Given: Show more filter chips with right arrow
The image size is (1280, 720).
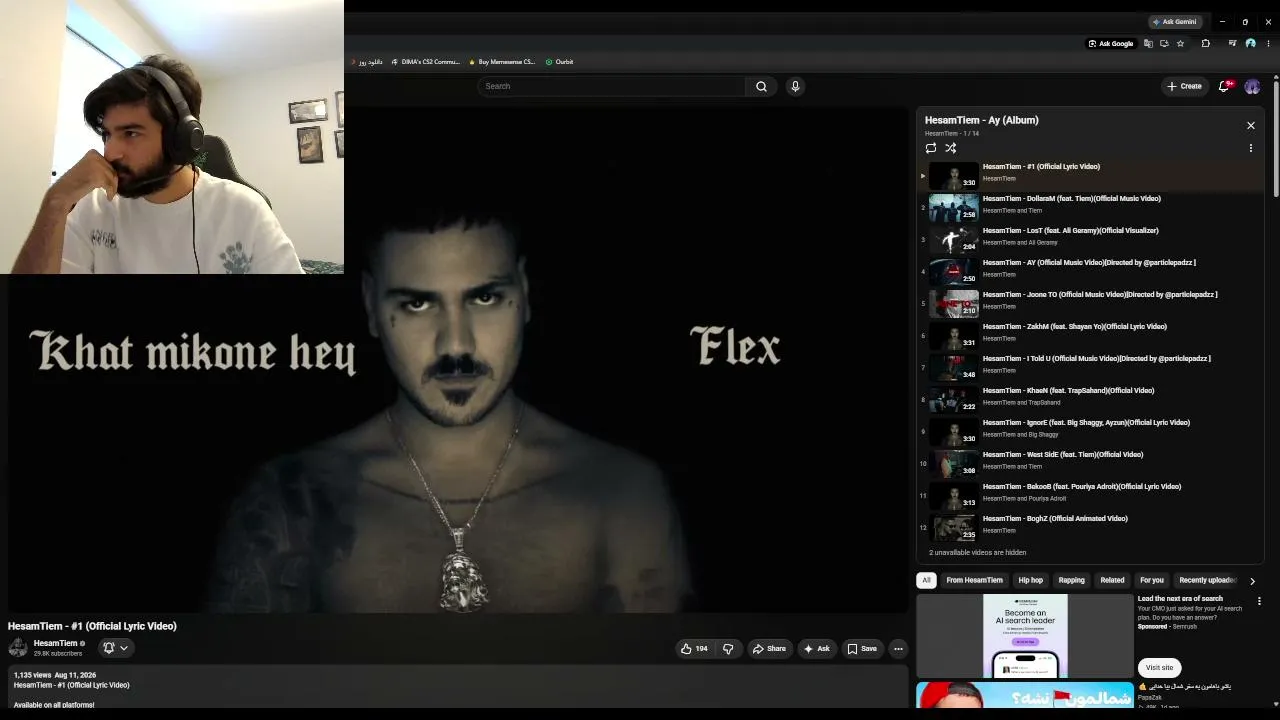Looking at the screenshot, I should pos(1252,581).
